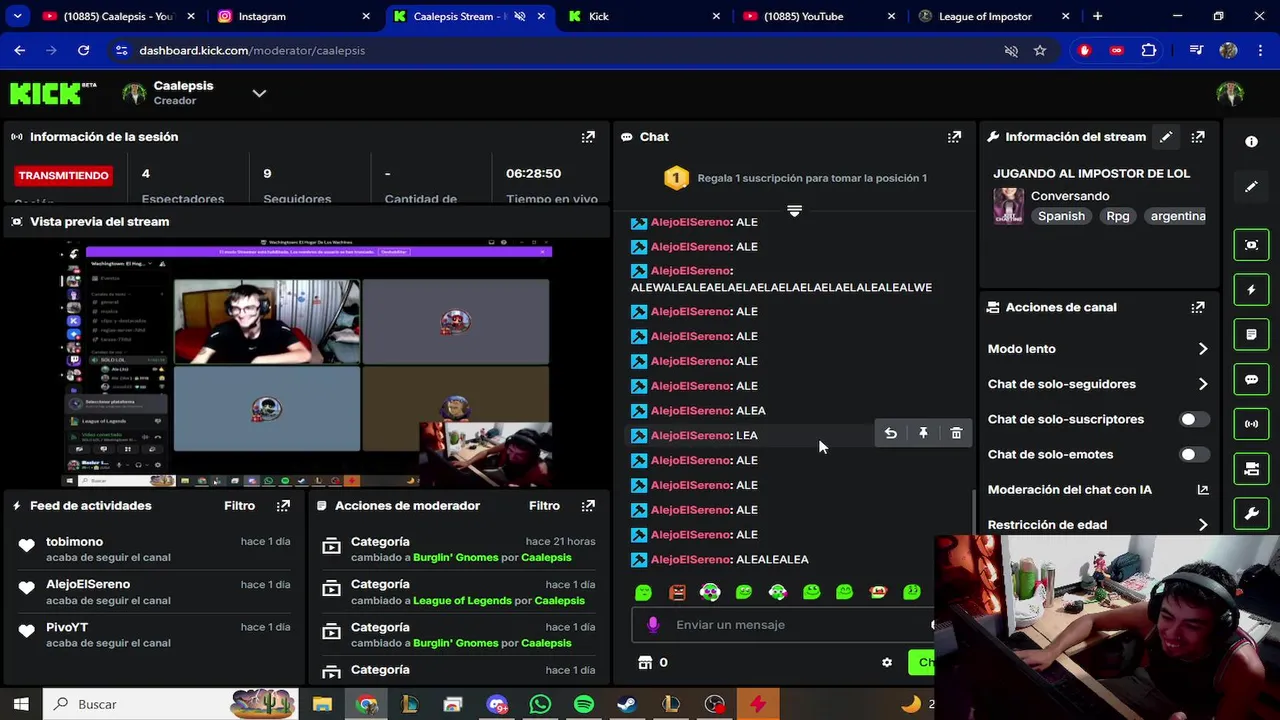Pop out the Acciones de canal panel
The image size is (1280, 720).
1198,308
